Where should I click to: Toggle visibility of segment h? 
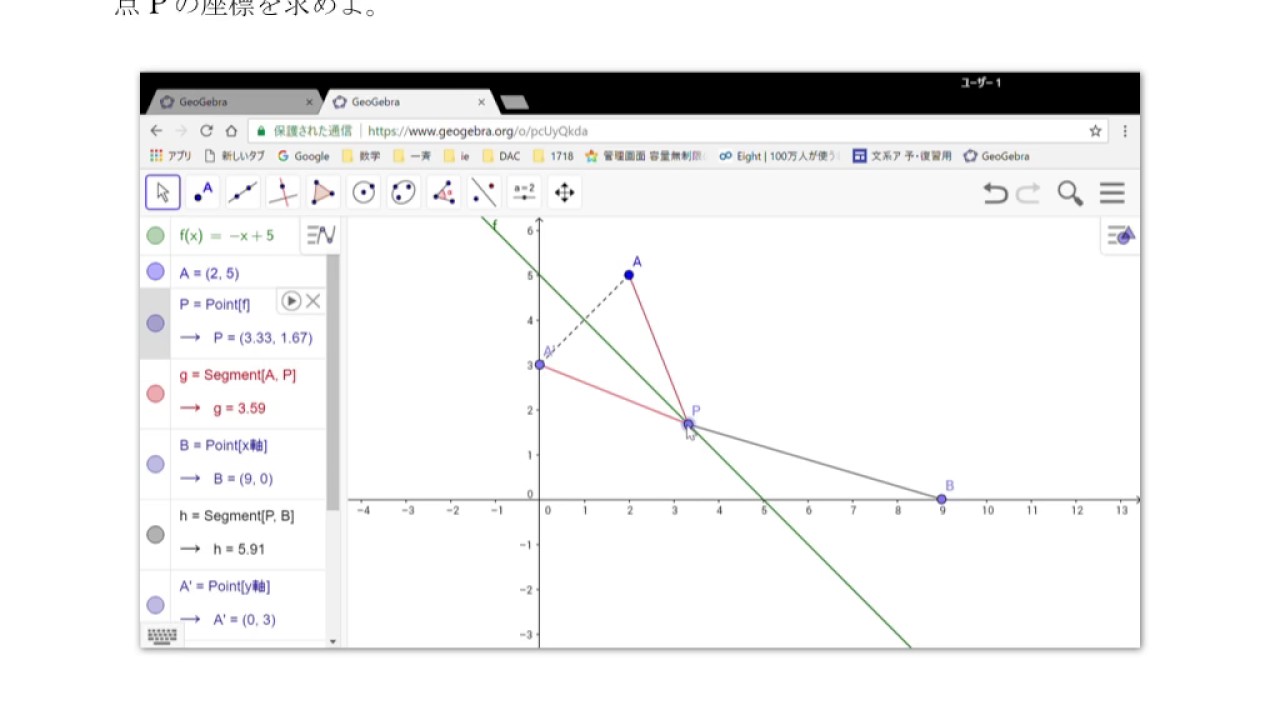[x=155, y=535]
